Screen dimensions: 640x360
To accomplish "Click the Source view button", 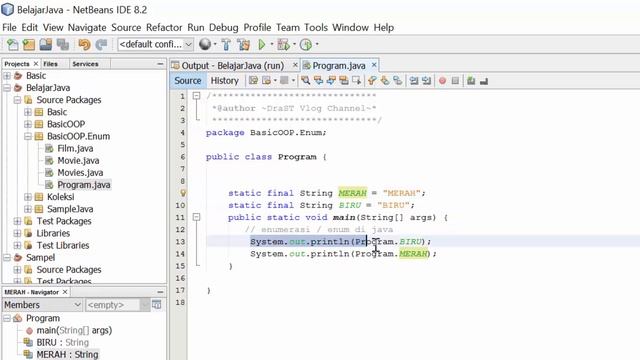I will point(188,81).
